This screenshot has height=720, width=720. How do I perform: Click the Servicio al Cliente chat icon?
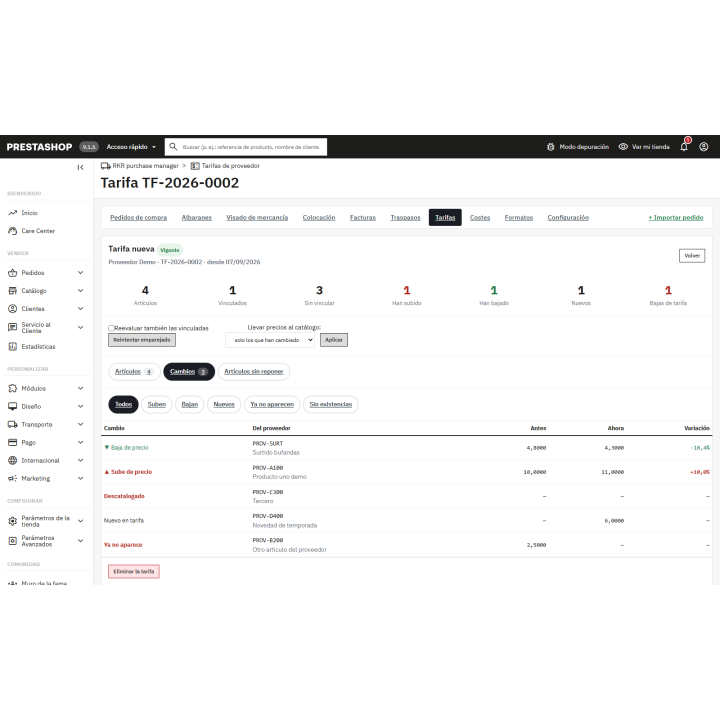(12, 327)
